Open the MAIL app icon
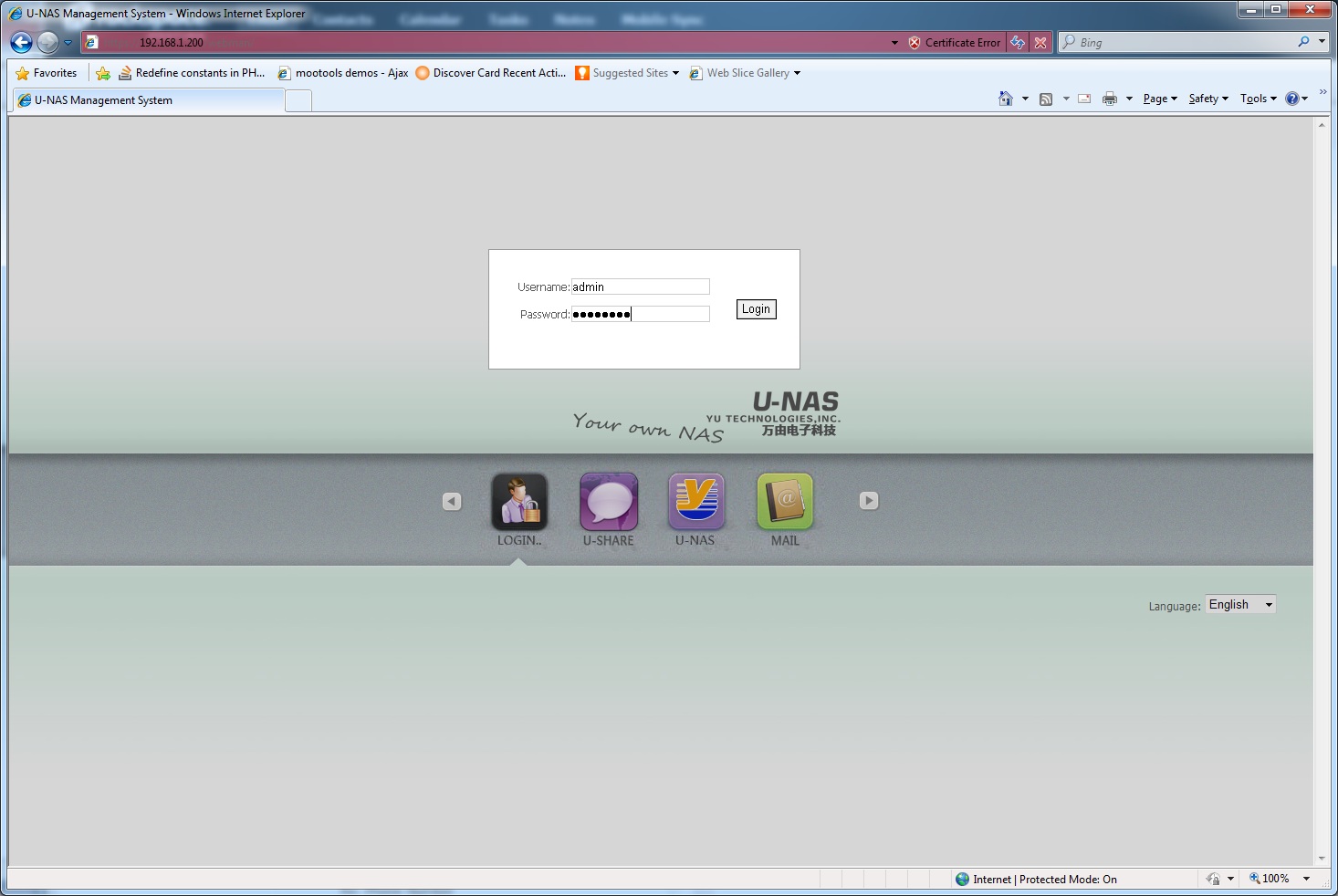This screenshot has width=1338, height=896. (x=785, y=501)
